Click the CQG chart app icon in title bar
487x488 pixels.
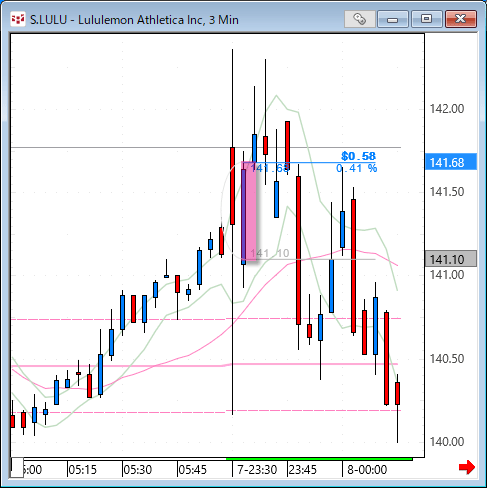click(x=18, y=19)
